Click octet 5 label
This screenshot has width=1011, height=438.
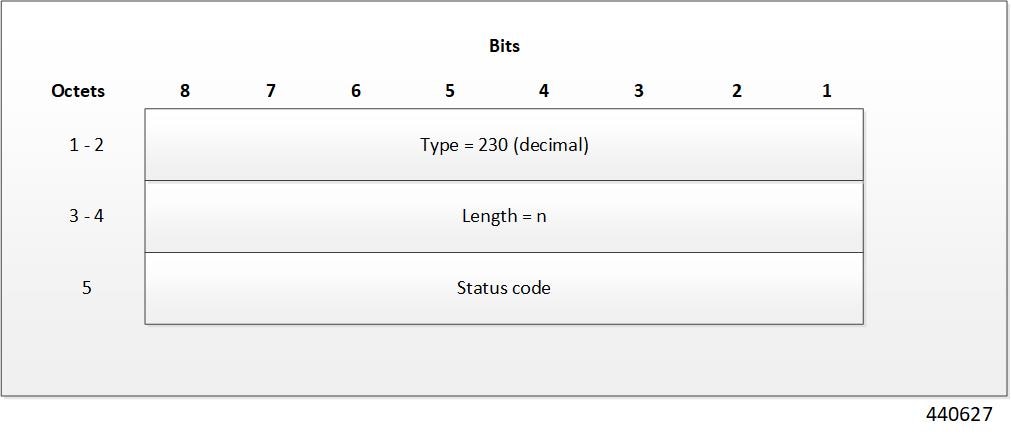click(x=86, y=287)
